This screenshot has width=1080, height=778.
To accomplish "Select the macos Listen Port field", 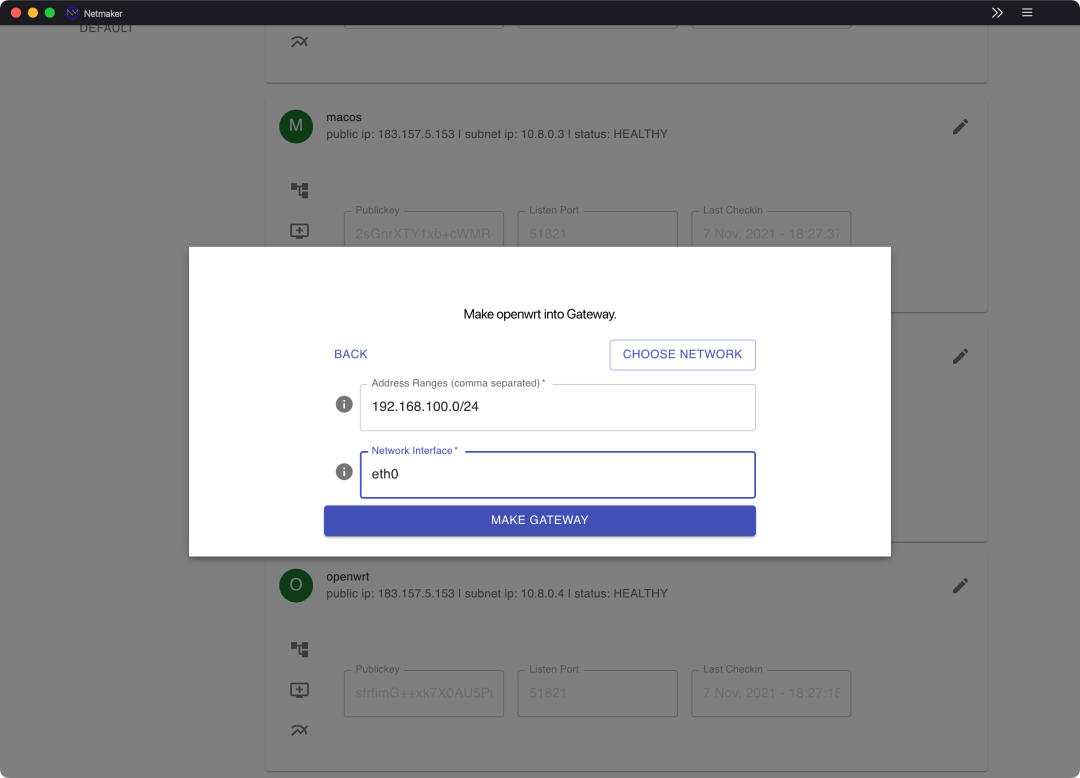I will [597, 234].
